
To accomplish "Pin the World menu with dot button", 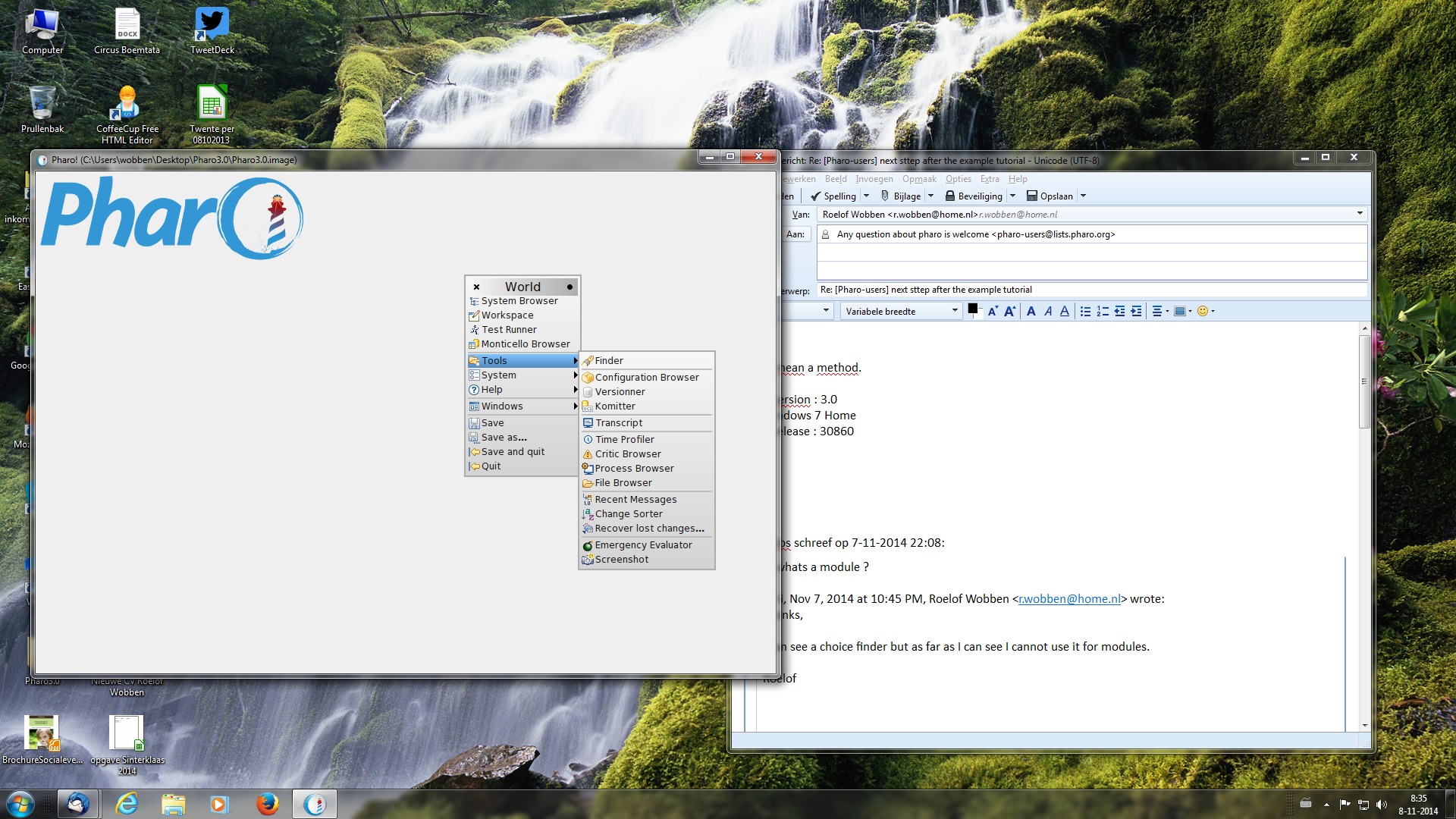I will click(570, 287).
